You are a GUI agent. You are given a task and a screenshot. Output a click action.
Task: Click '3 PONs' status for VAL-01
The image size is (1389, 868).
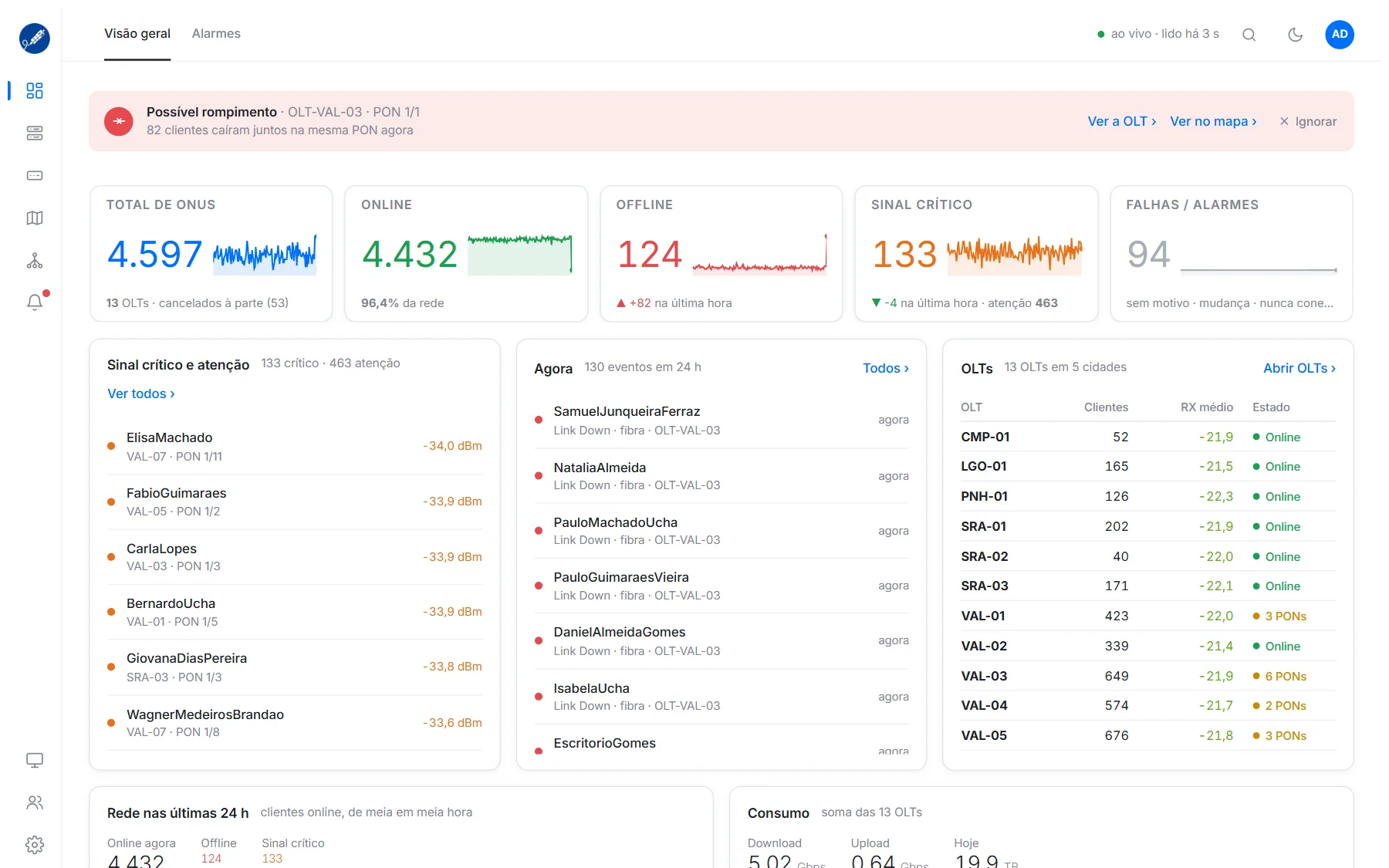[1280, 616]
